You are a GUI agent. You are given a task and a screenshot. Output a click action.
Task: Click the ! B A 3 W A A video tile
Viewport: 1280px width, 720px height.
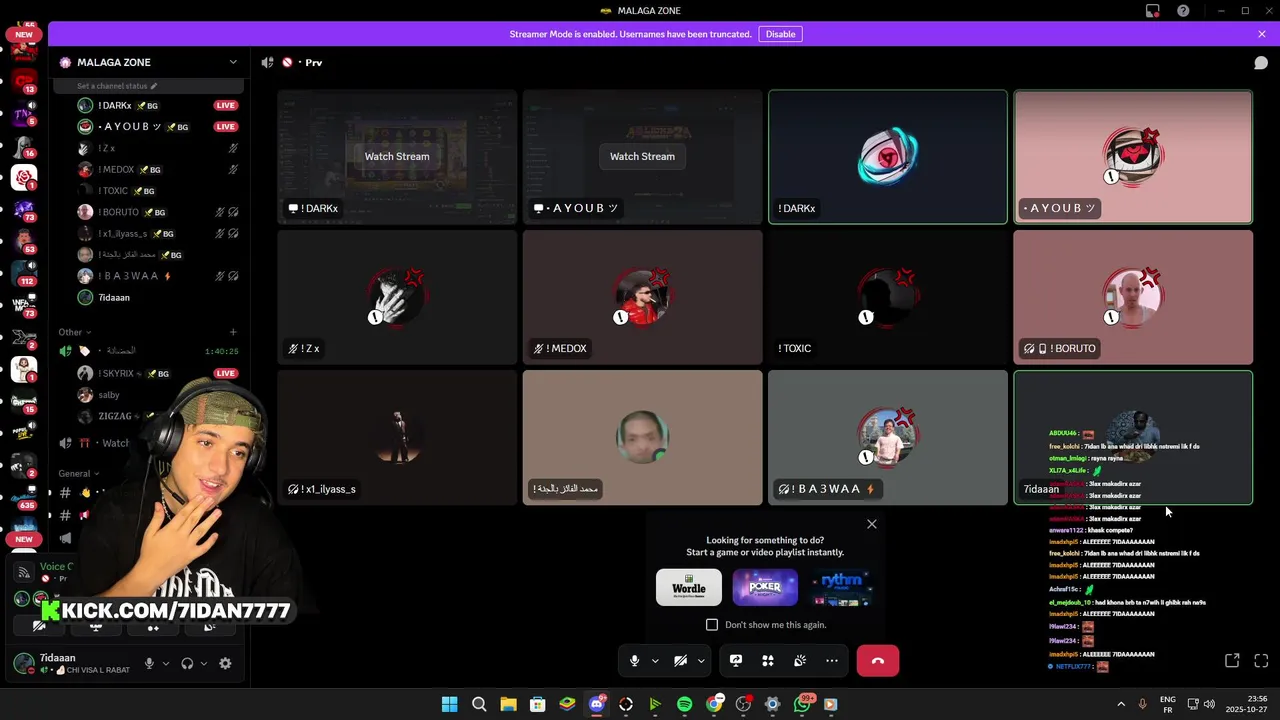click(x=887, y=437)
